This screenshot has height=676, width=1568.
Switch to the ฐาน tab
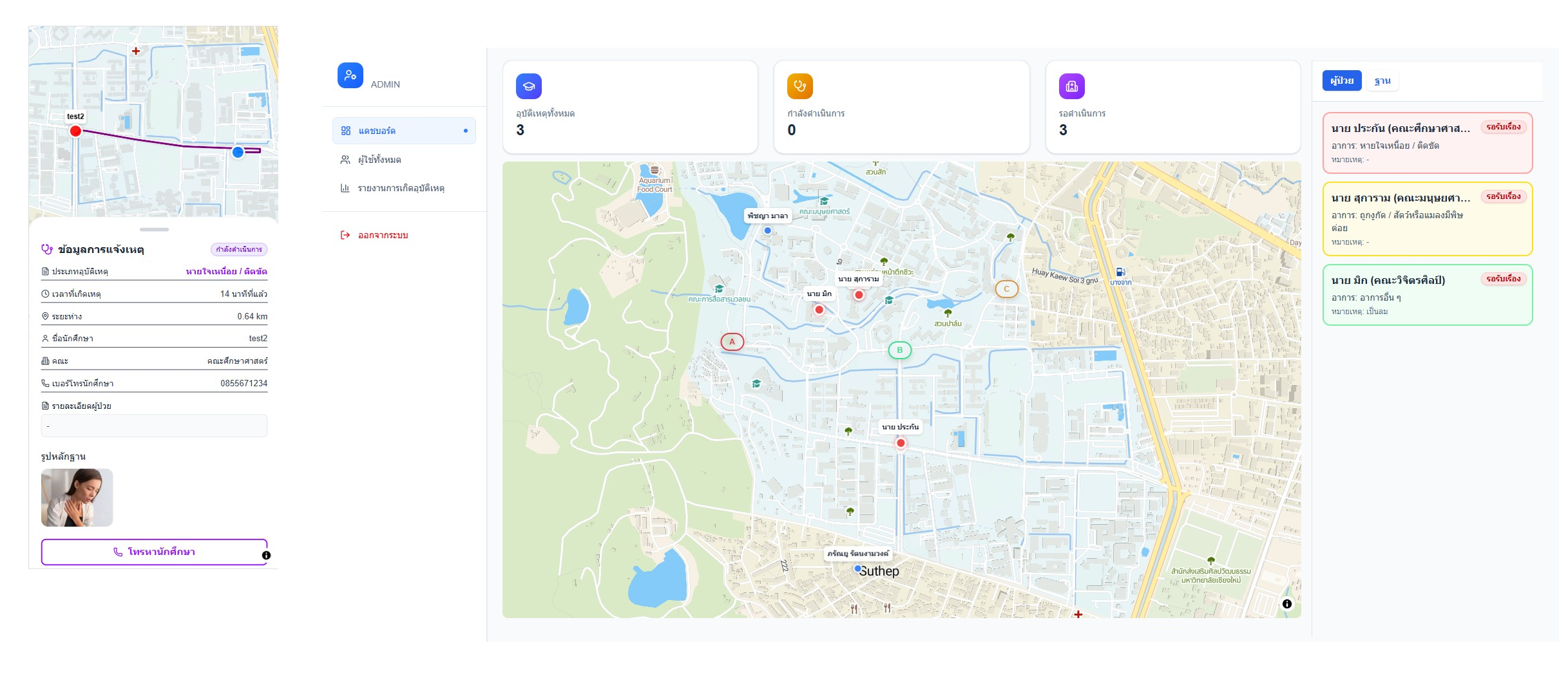(x=1382, y=81)
